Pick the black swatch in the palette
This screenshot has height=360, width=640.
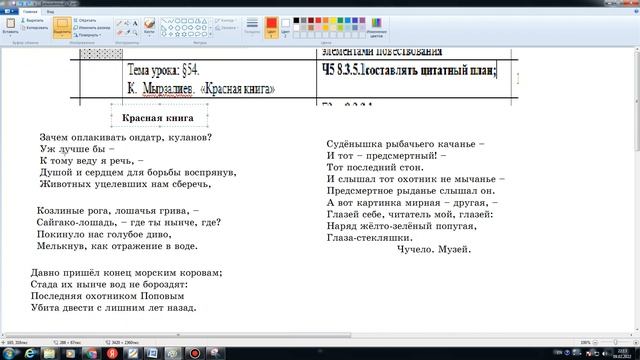click(x=296, y=20)
